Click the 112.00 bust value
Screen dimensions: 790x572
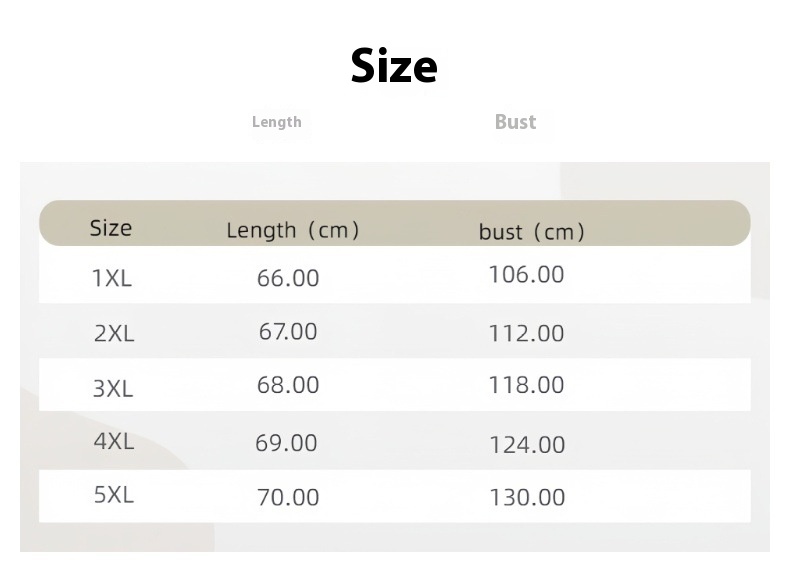(x=526, y=334)
